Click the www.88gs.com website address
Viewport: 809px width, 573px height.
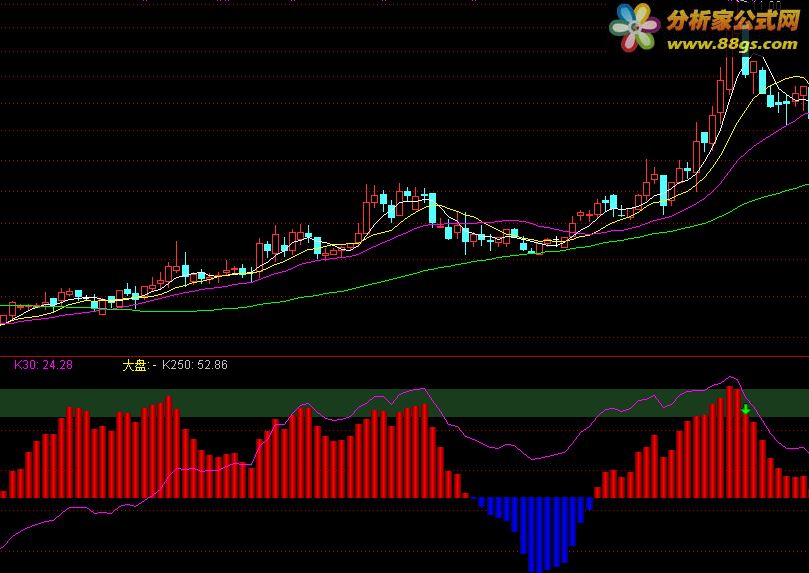733,44
